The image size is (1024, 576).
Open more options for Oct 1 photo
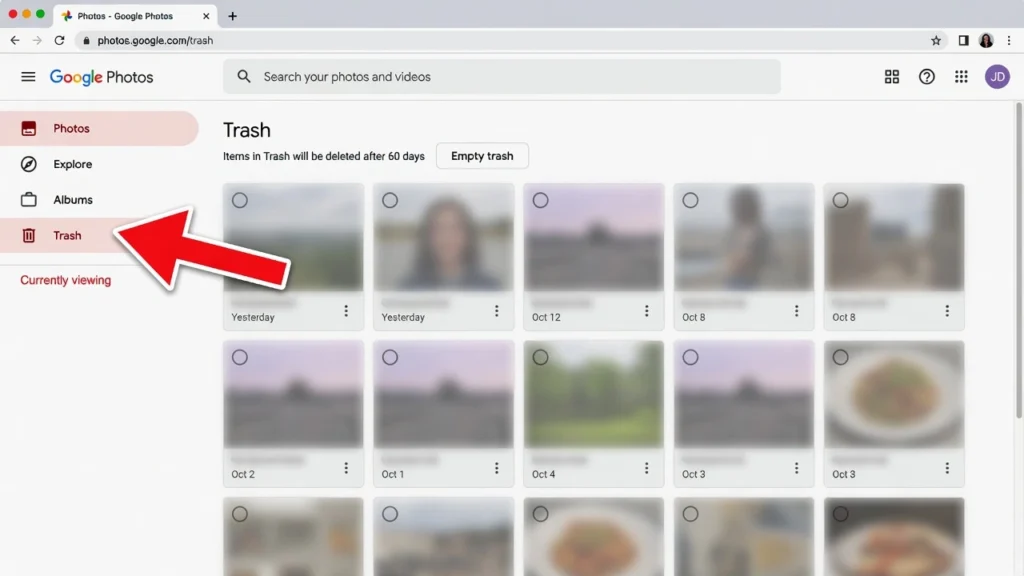coord(496,468)
